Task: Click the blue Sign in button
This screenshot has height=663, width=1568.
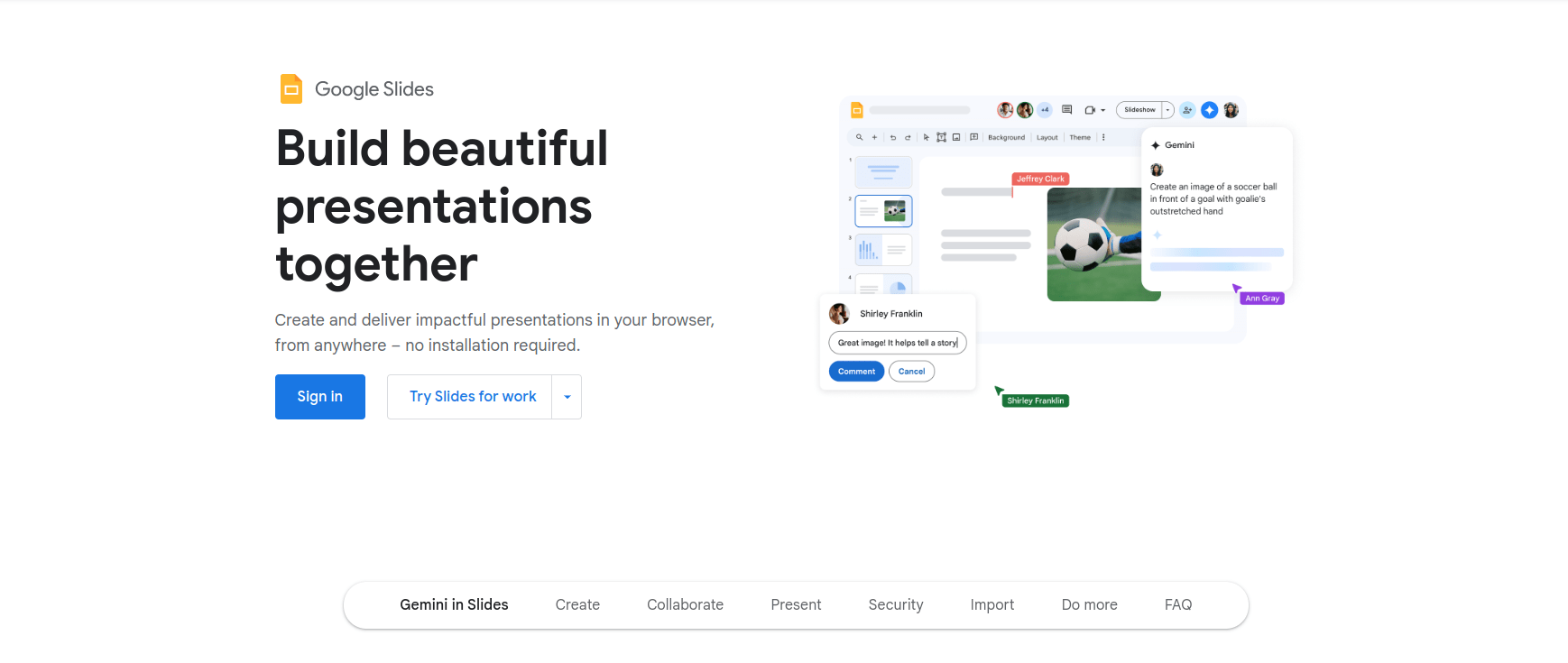Action: (320, 397)
